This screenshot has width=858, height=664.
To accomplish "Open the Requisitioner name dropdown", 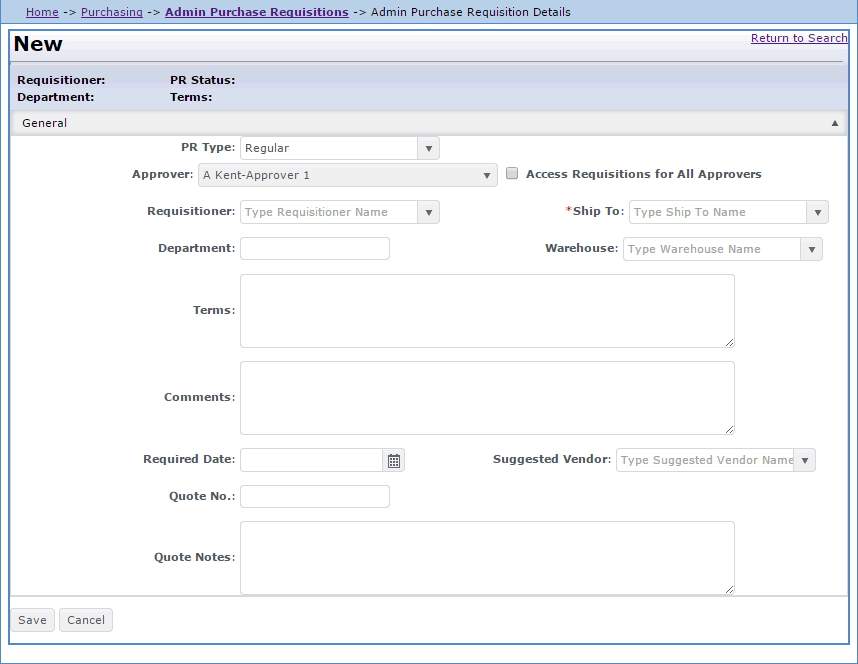I will (x=428, y=212).
